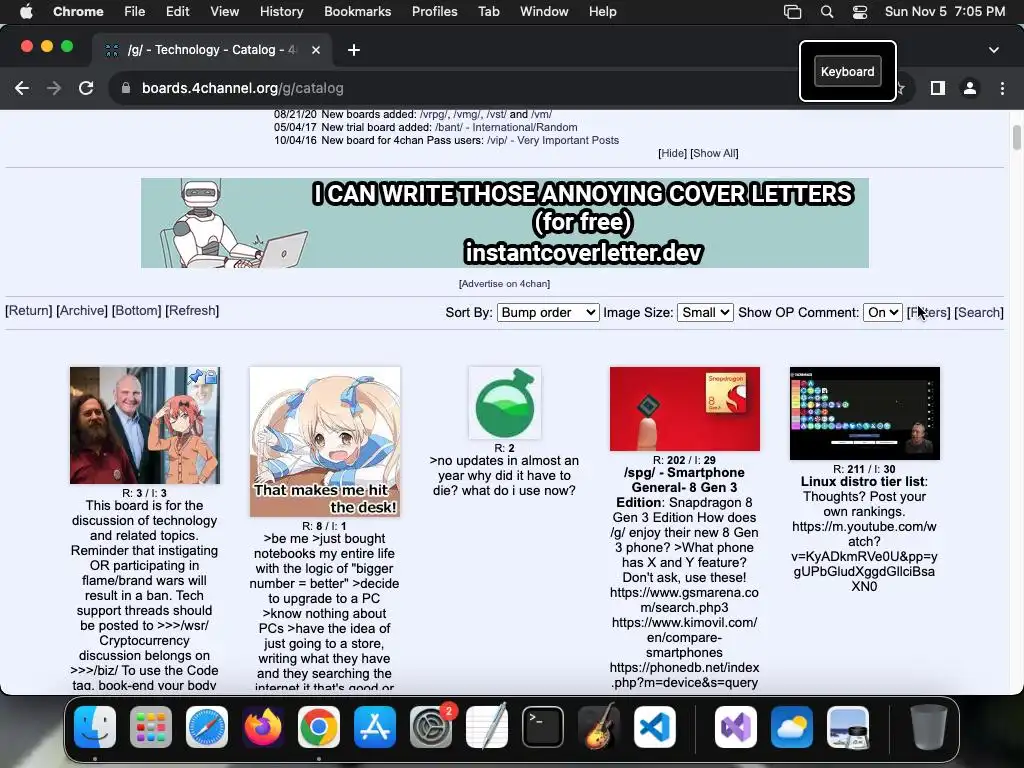Click the Advertise on 4chan link
Screen dimensions: 1024x768
pos(504,283)
